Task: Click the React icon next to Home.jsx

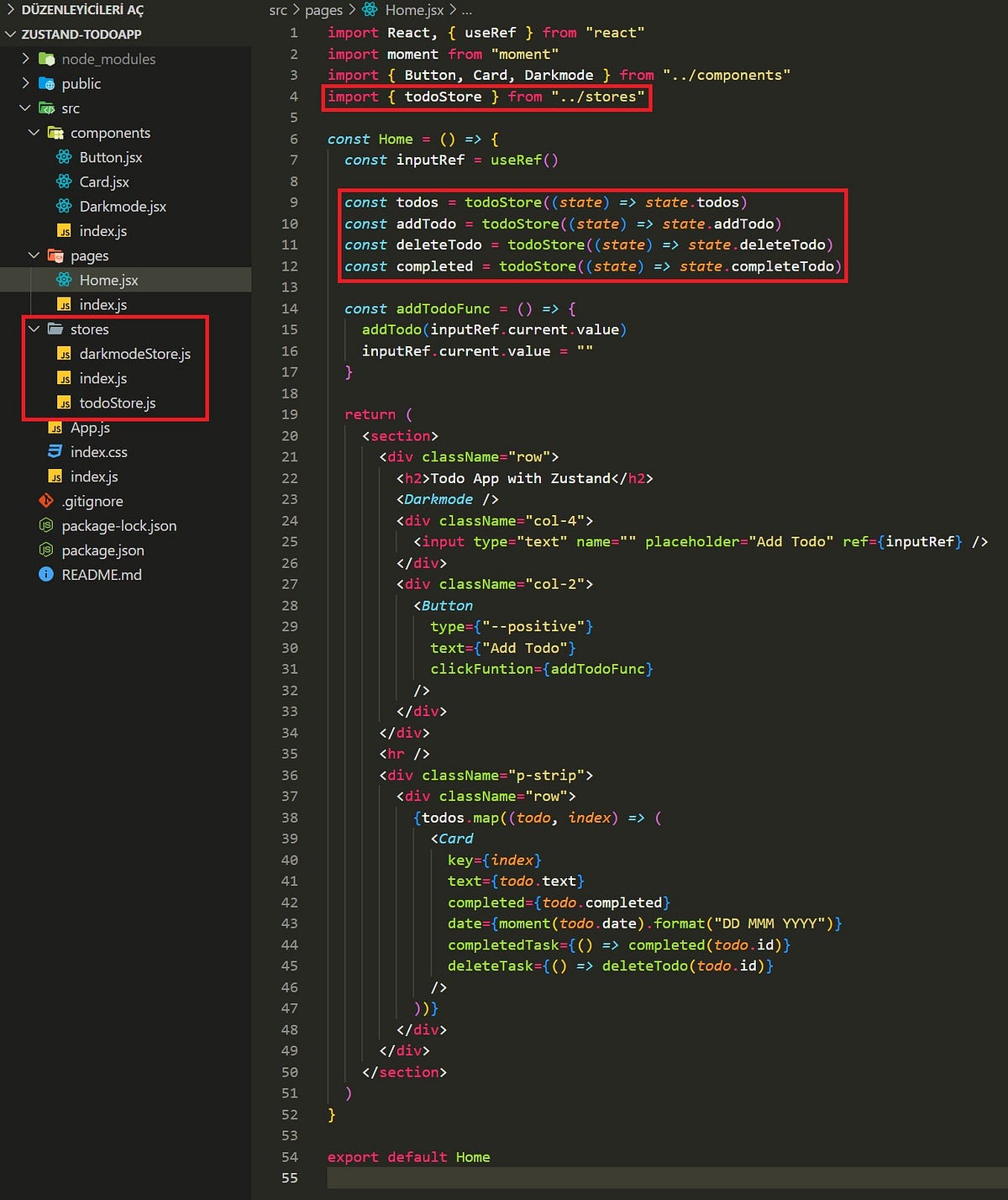Action: click(x=65, y=280)
